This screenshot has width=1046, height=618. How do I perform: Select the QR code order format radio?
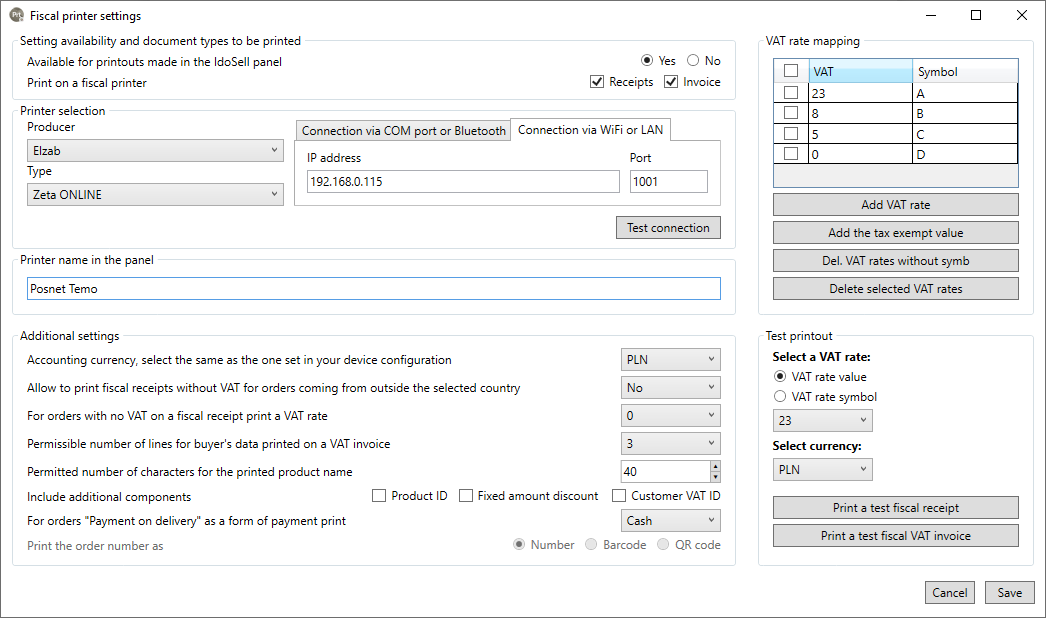coord(663,545)
